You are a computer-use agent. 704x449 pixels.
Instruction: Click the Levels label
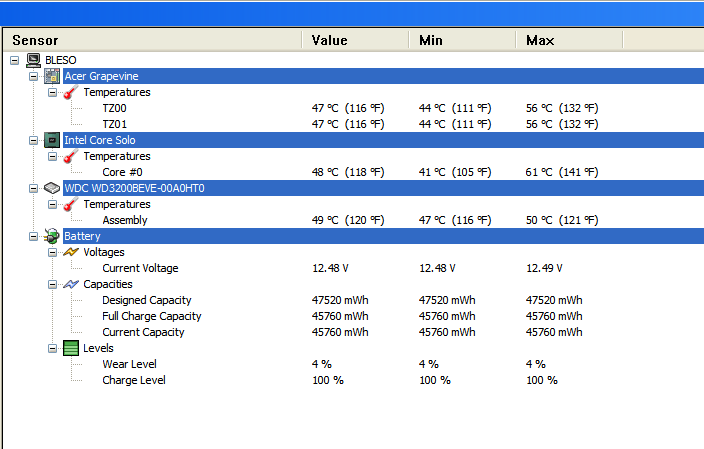[98, 348]
